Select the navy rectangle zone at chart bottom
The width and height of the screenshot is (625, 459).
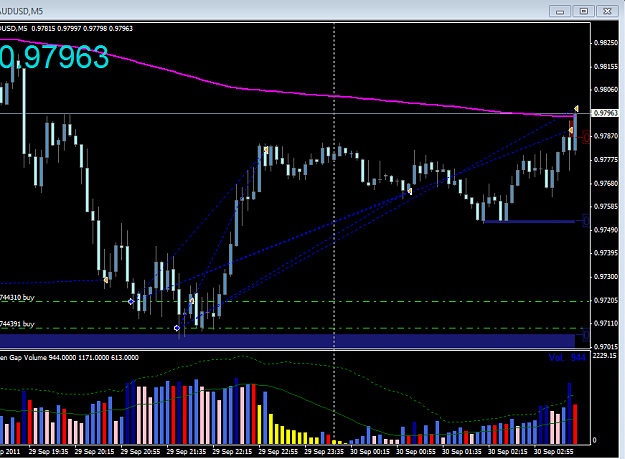tap(287, 341)
